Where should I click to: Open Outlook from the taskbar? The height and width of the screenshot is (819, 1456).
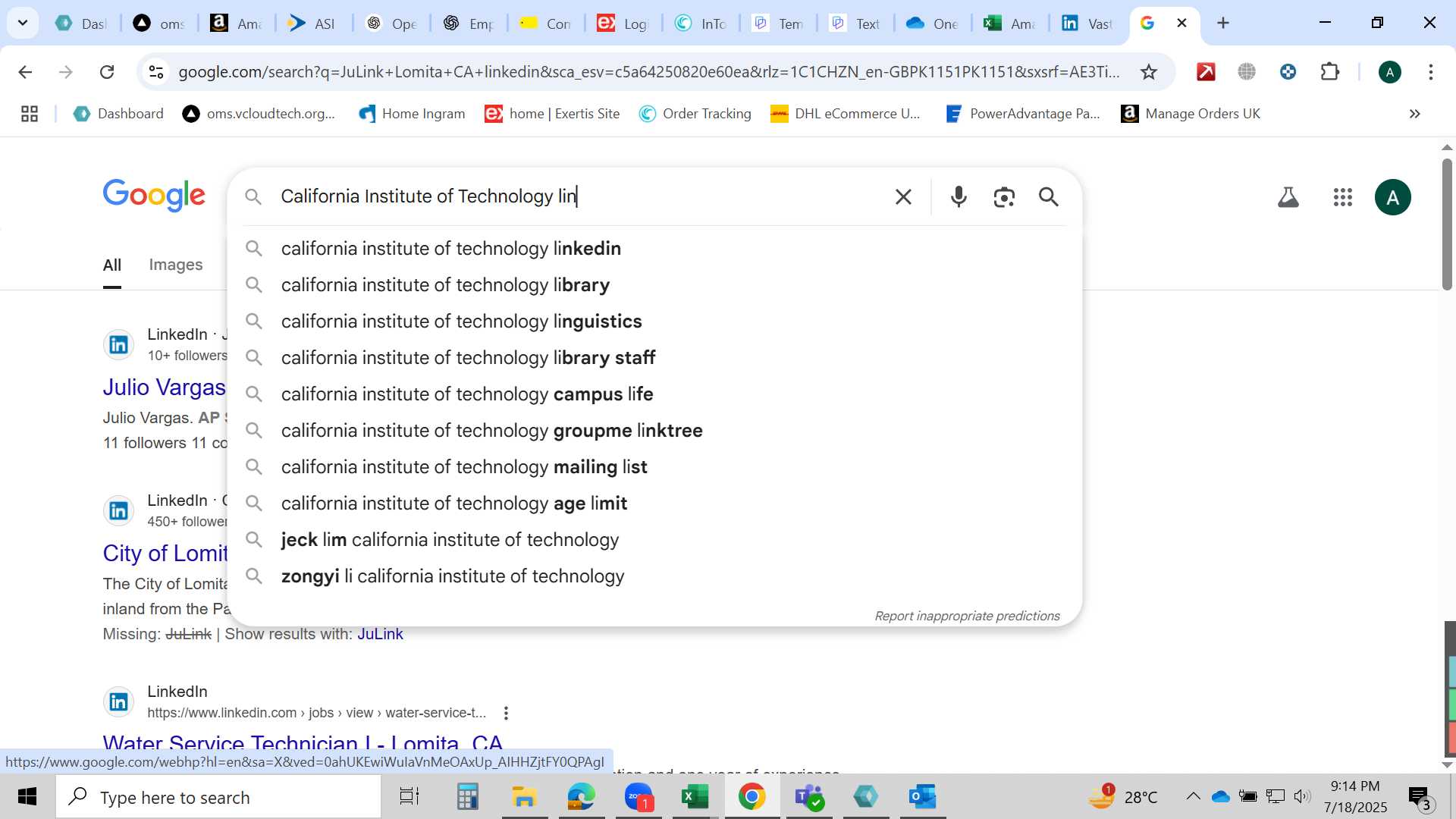[x=923, y=797]
